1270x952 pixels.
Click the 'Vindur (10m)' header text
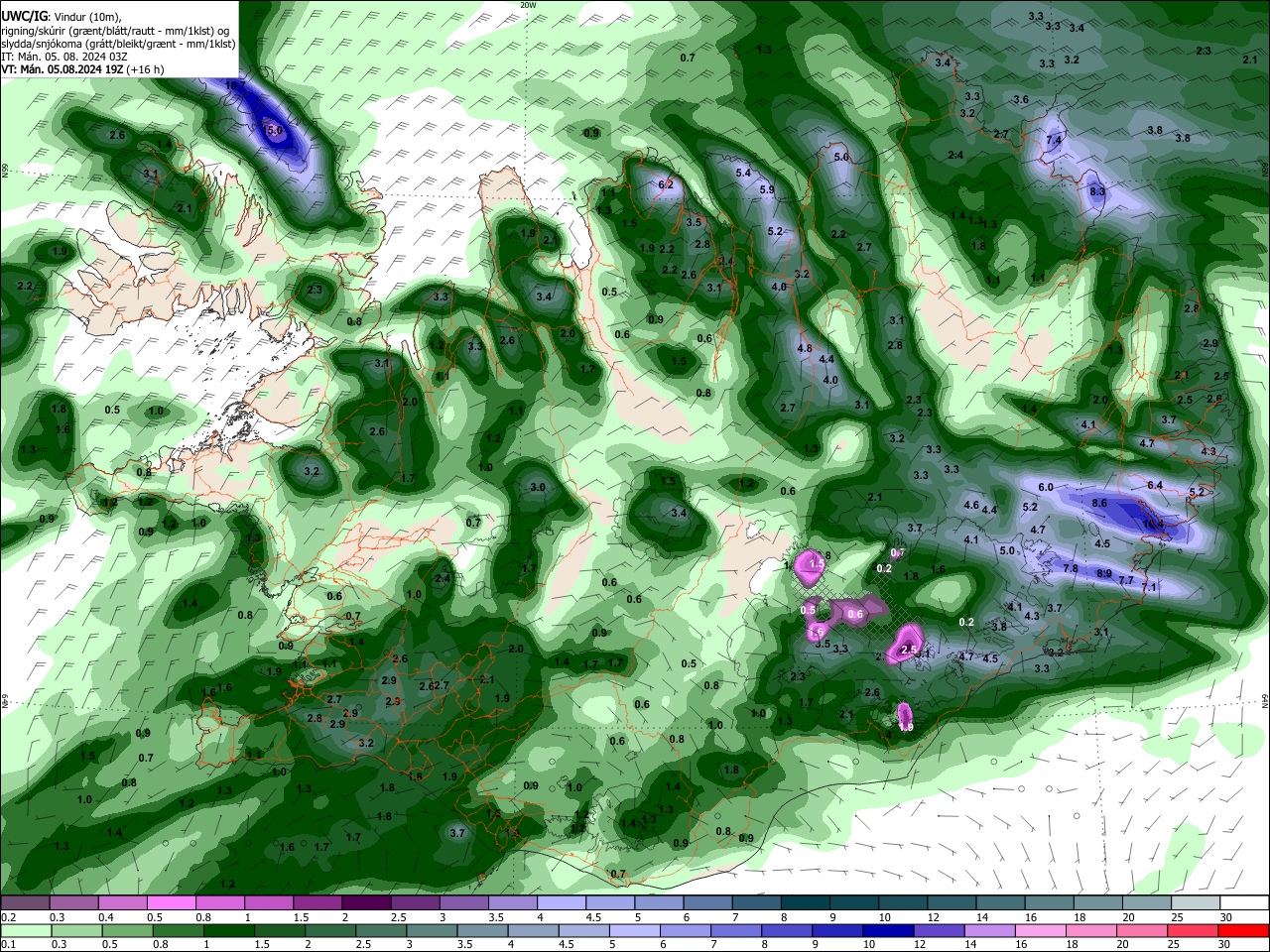click(85, 16)
